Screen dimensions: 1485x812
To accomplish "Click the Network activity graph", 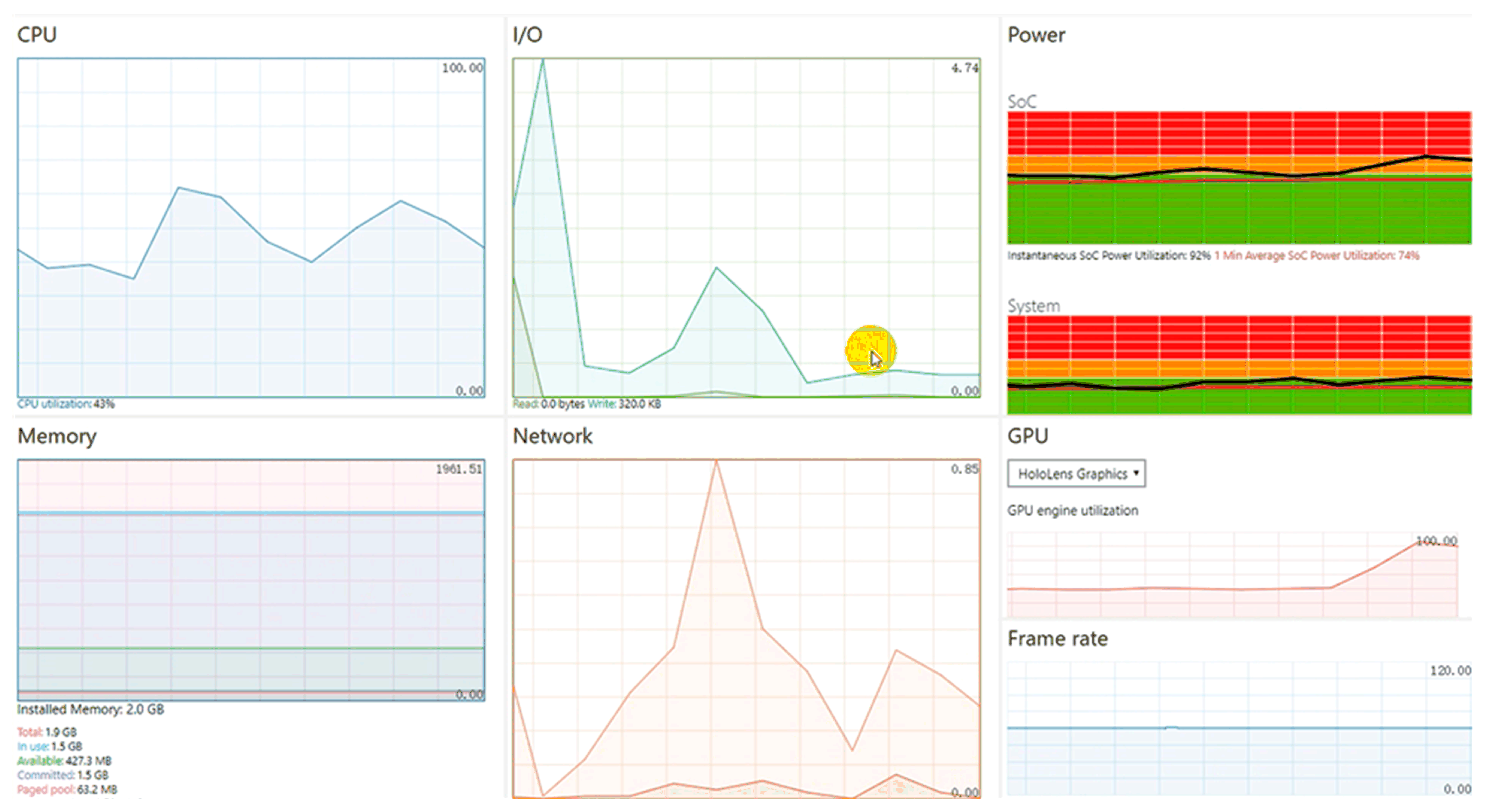I will pyautogui.click(x=746, y=628).
